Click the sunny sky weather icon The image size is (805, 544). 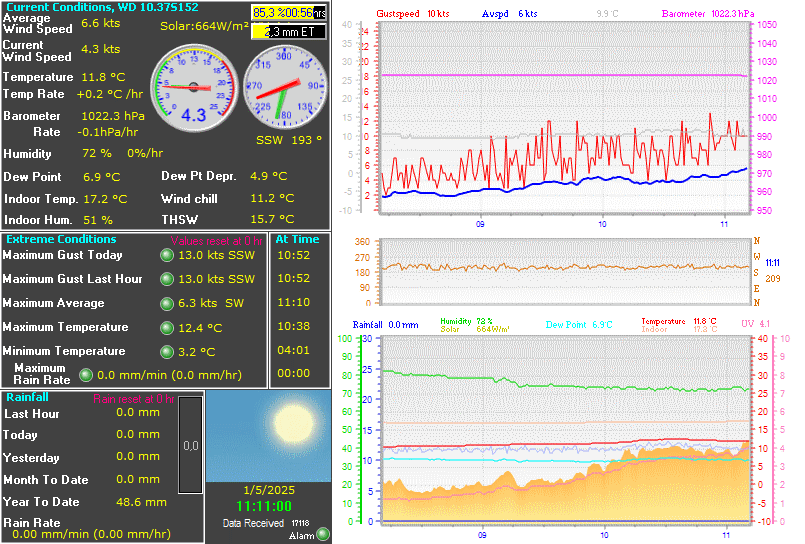269,436
